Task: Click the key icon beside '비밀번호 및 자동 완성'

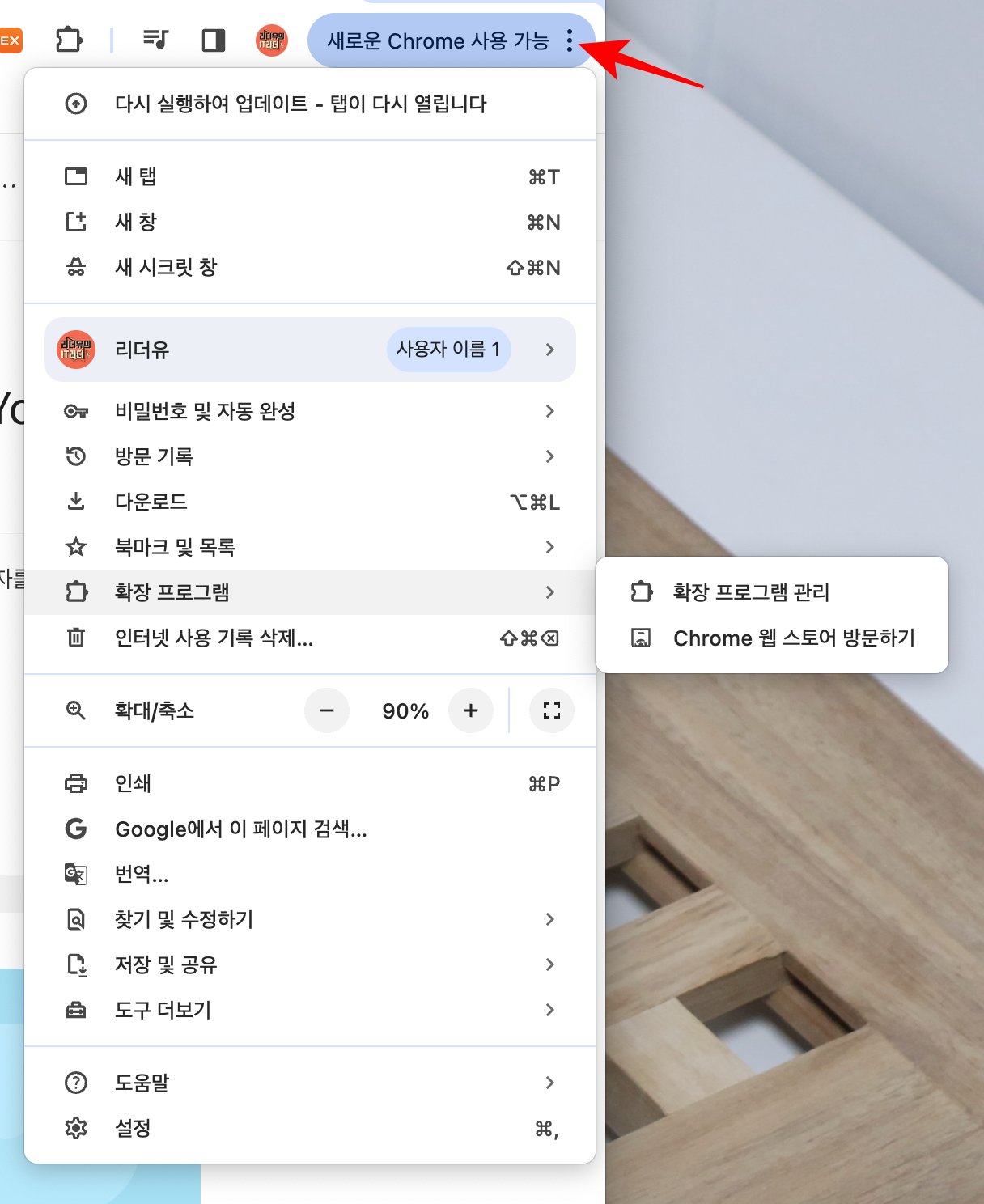Action: pos(76,411)
